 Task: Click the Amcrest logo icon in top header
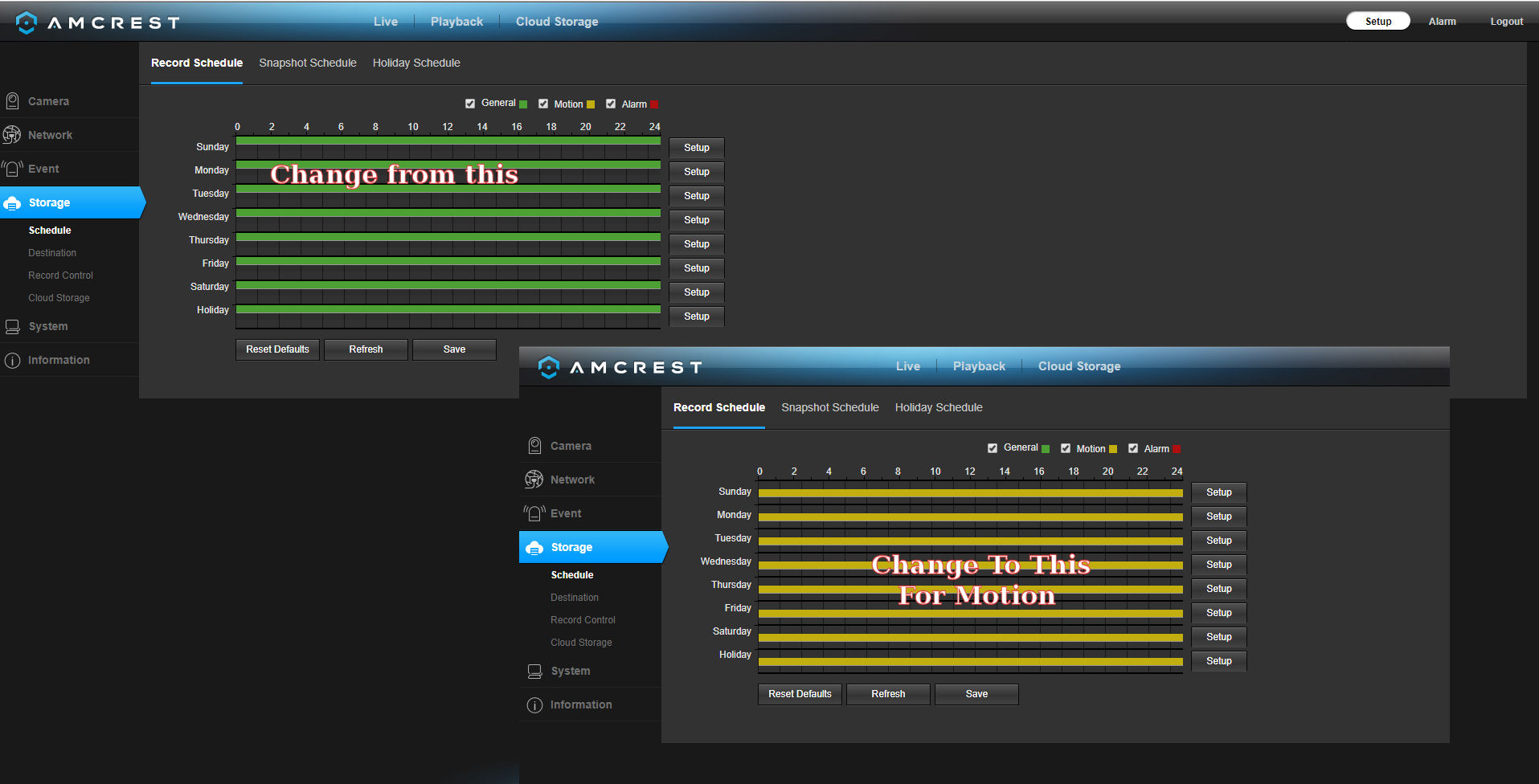pos(27,22)
